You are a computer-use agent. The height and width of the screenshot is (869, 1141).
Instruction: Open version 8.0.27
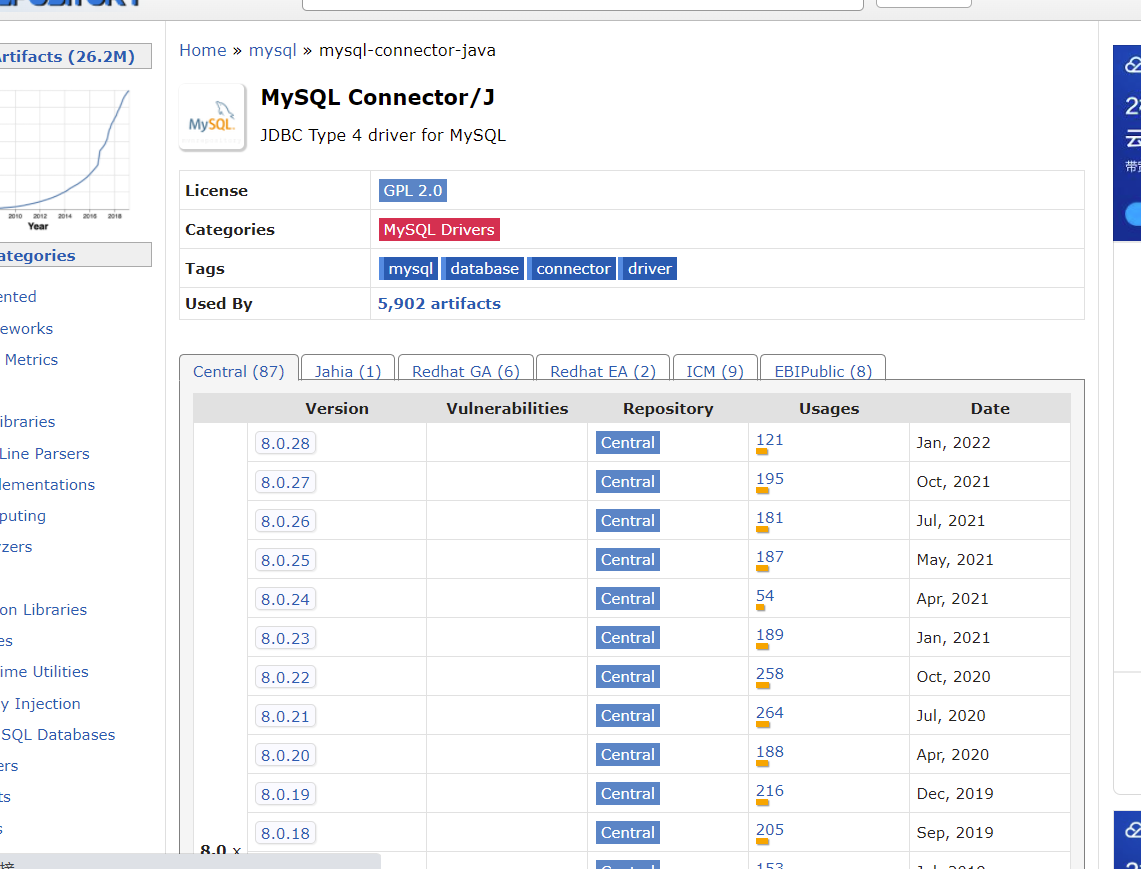(285, 483)
